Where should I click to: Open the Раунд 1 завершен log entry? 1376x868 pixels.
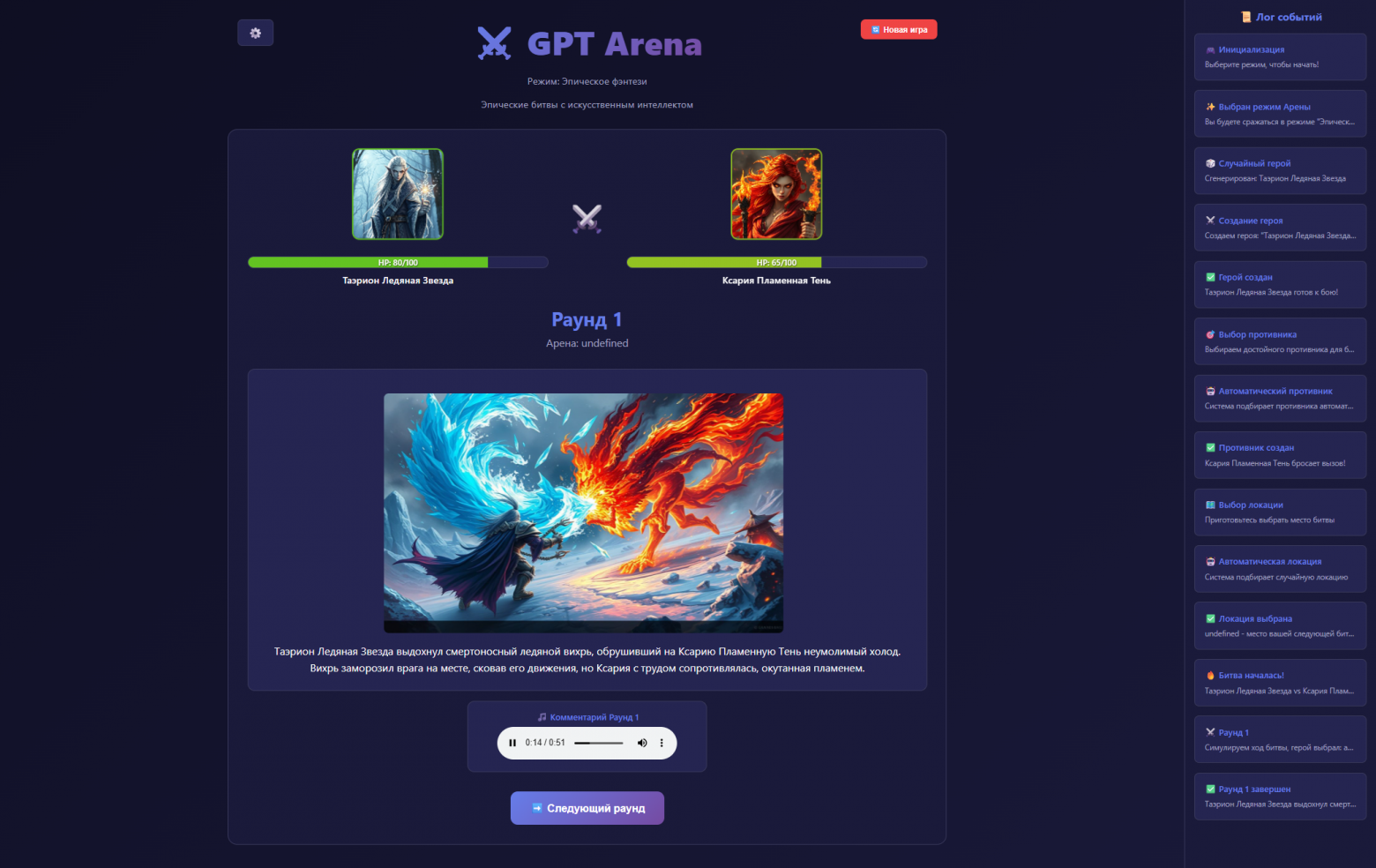click(x=1280, y=797)
